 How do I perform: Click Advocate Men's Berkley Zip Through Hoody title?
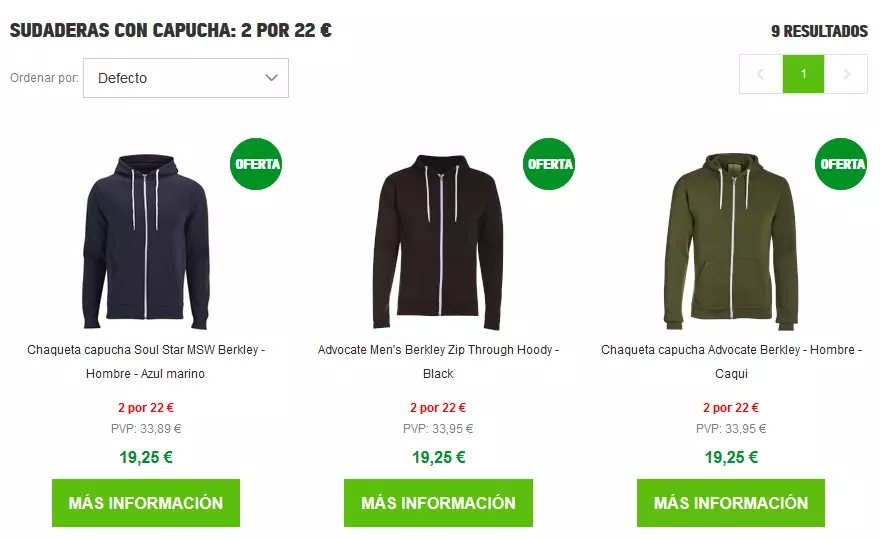[438, 361]
